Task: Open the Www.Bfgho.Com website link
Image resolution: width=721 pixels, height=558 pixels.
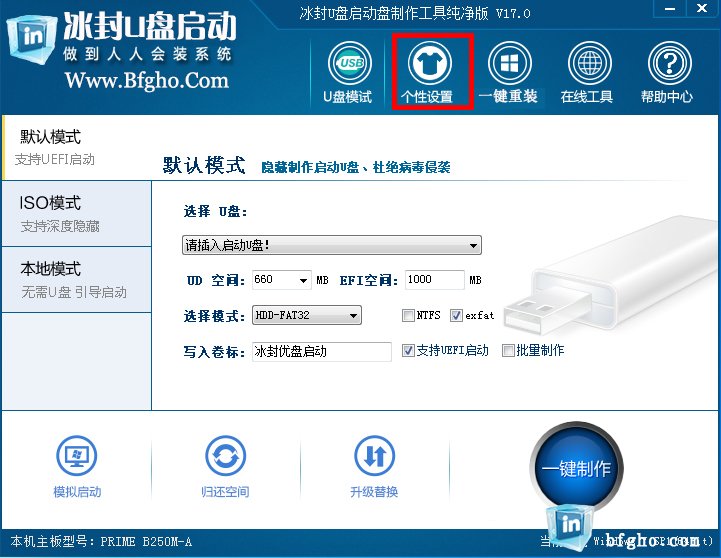Action: coord(147,80)
